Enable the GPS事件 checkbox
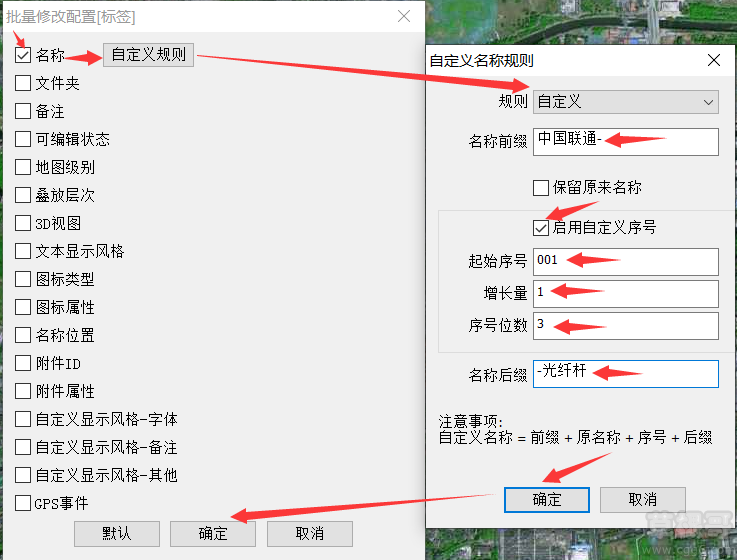This screenshot has width=737, height=560. 23,503
